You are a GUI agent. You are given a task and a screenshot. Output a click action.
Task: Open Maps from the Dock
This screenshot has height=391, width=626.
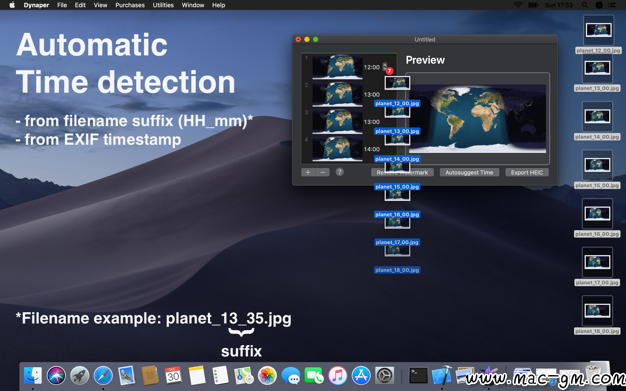244,375
